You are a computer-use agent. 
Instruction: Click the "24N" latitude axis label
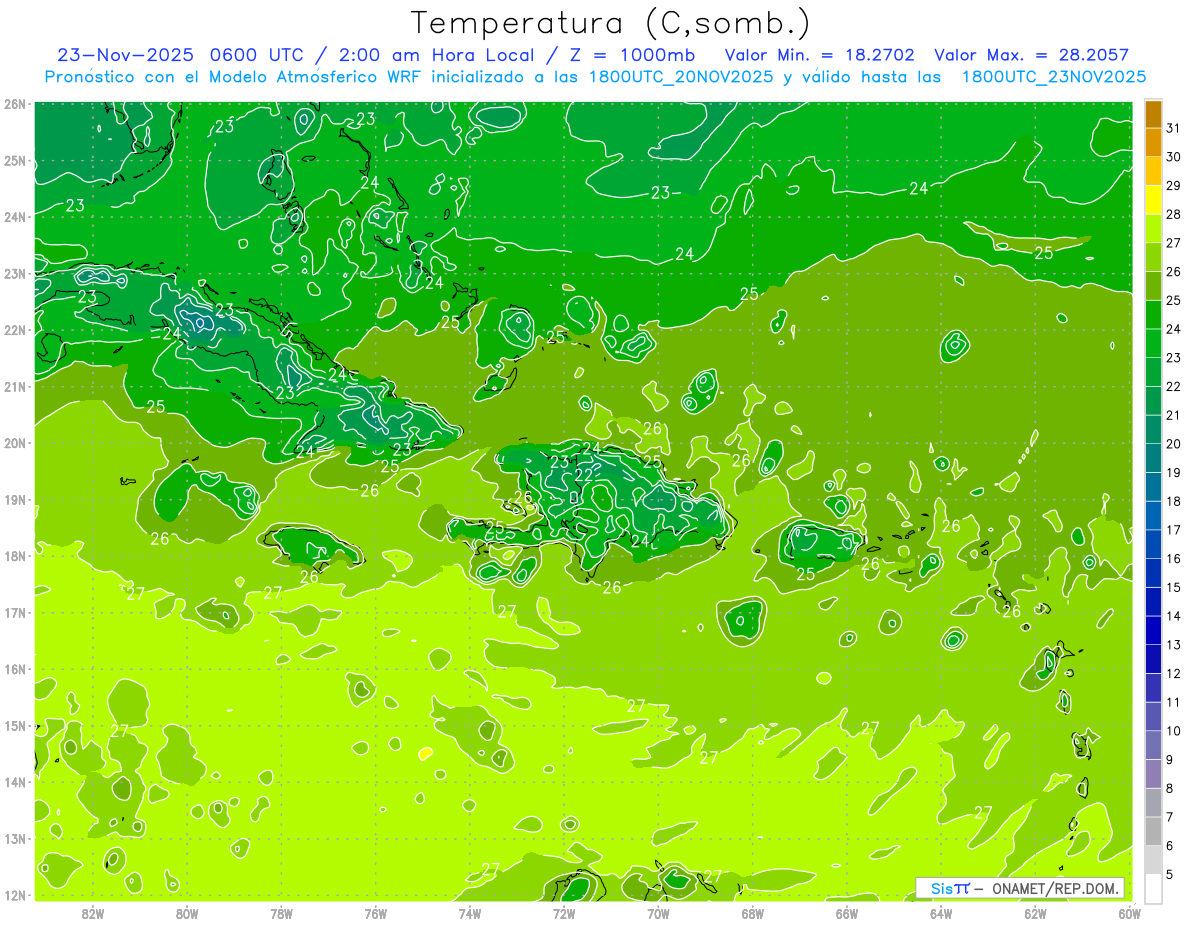[15, 217]
